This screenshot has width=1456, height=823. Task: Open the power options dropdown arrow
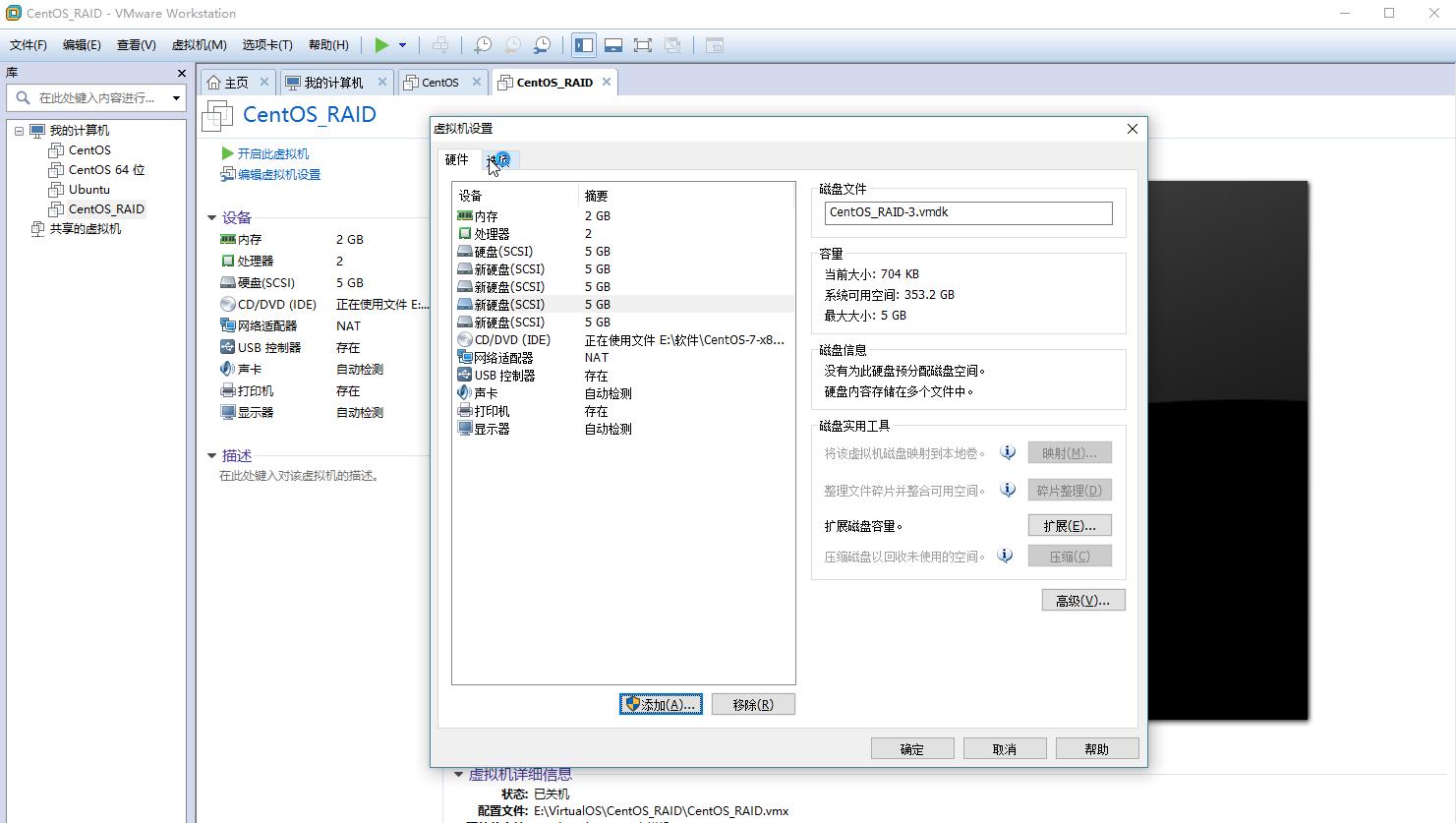[x=402, y=45]
